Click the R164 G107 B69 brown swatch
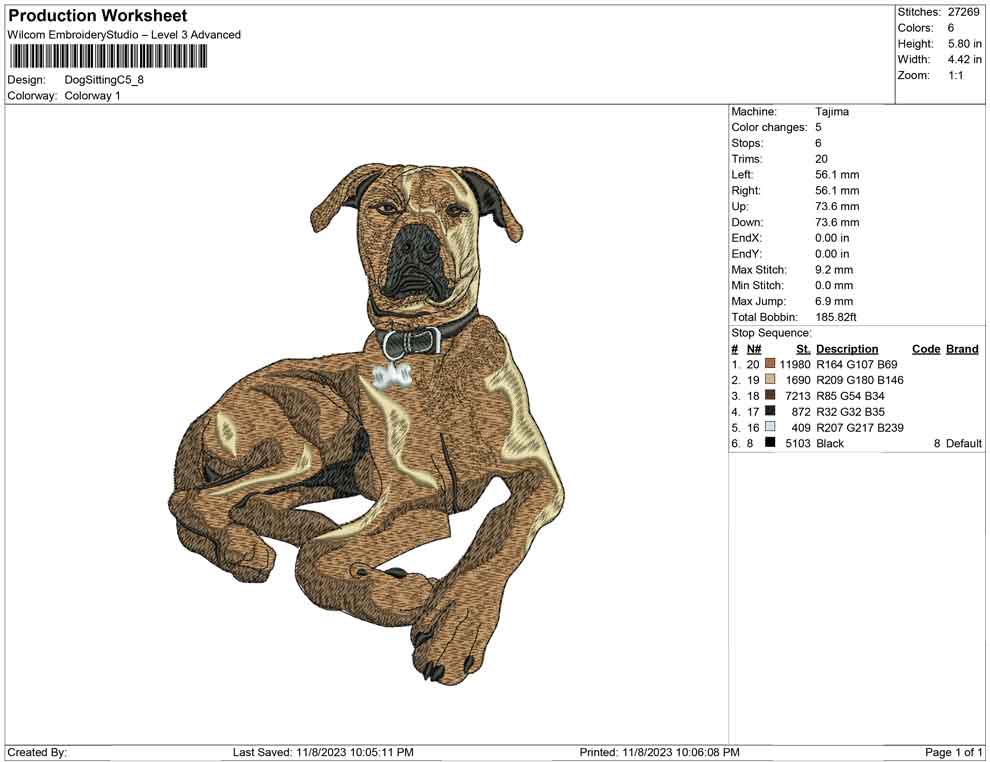The height and width of the screenshot is (762, 990). (770, 364)
